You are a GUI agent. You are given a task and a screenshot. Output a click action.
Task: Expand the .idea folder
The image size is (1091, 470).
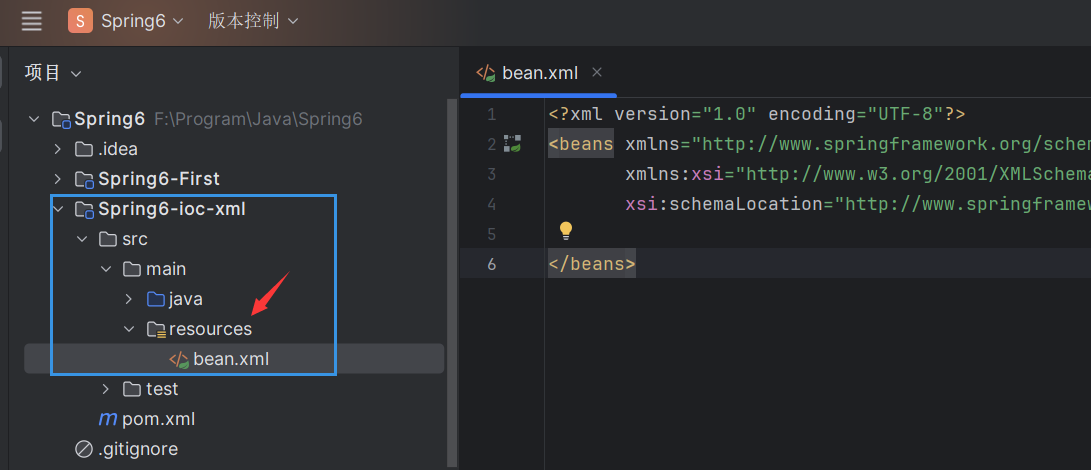coord(58,150)
